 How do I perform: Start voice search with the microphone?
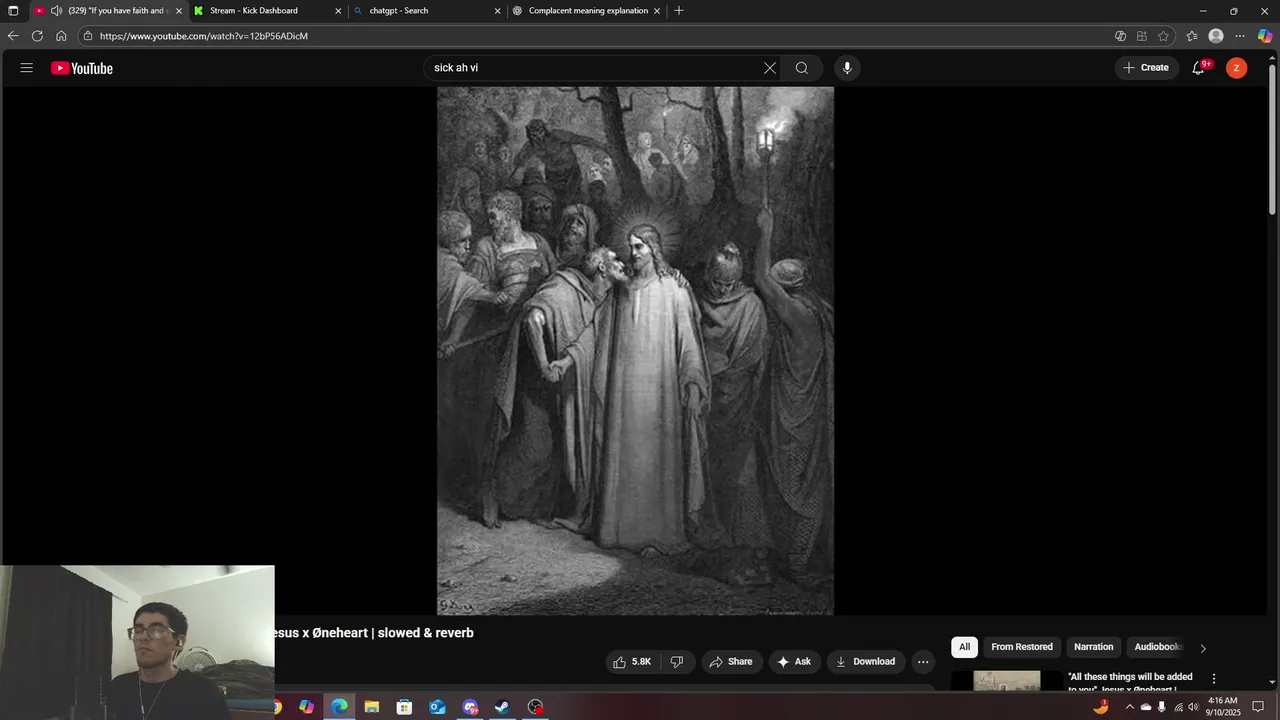click(x=847, y=68)
